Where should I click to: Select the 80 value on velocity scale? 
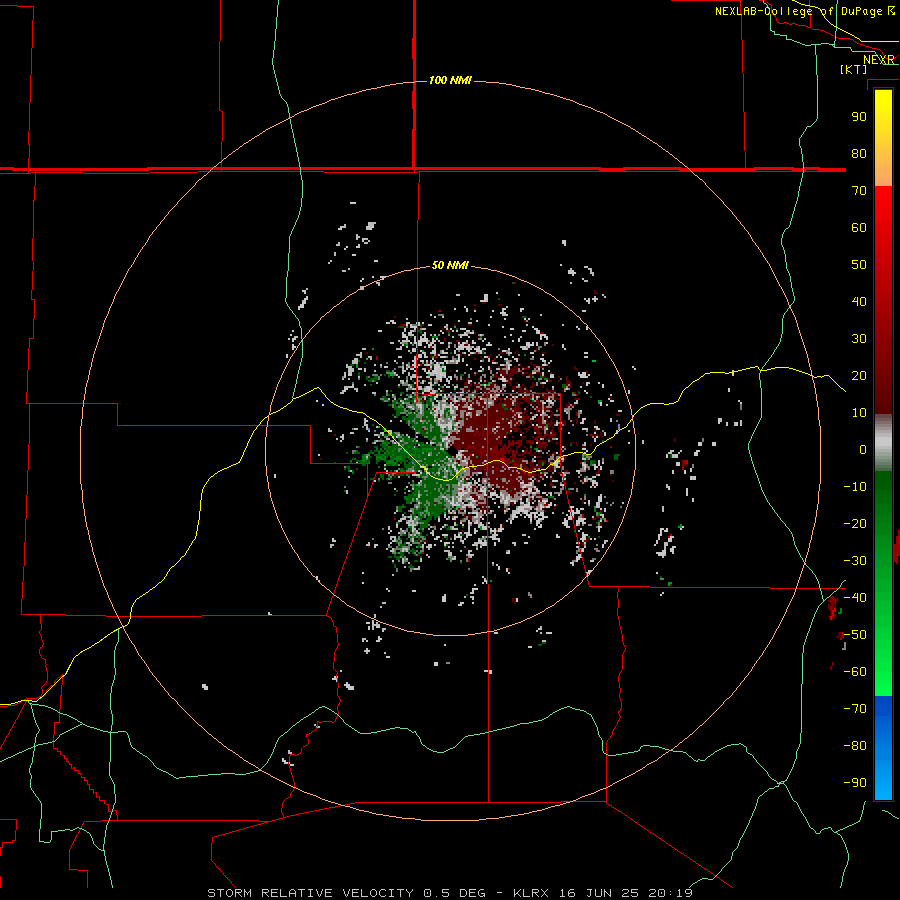pyautogui.click(x=859, y=153)
